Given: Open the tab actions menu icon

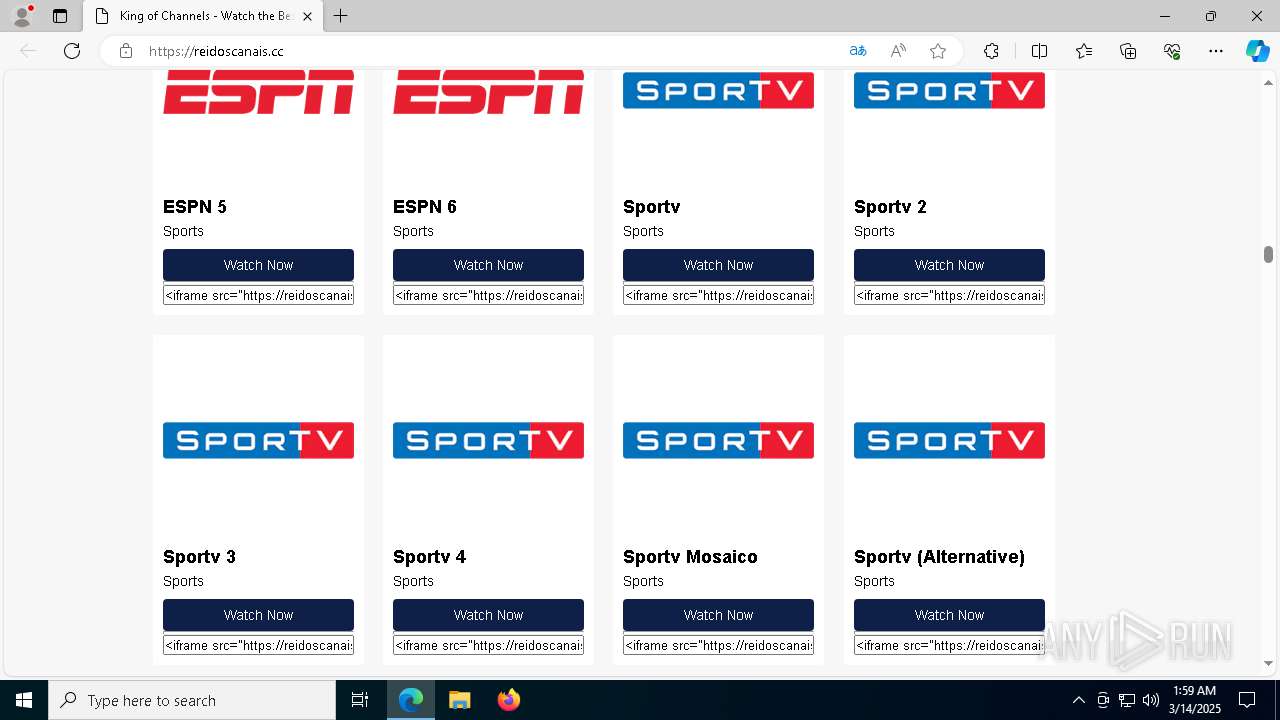Looking at the screenshot, I should coord(60,16).
